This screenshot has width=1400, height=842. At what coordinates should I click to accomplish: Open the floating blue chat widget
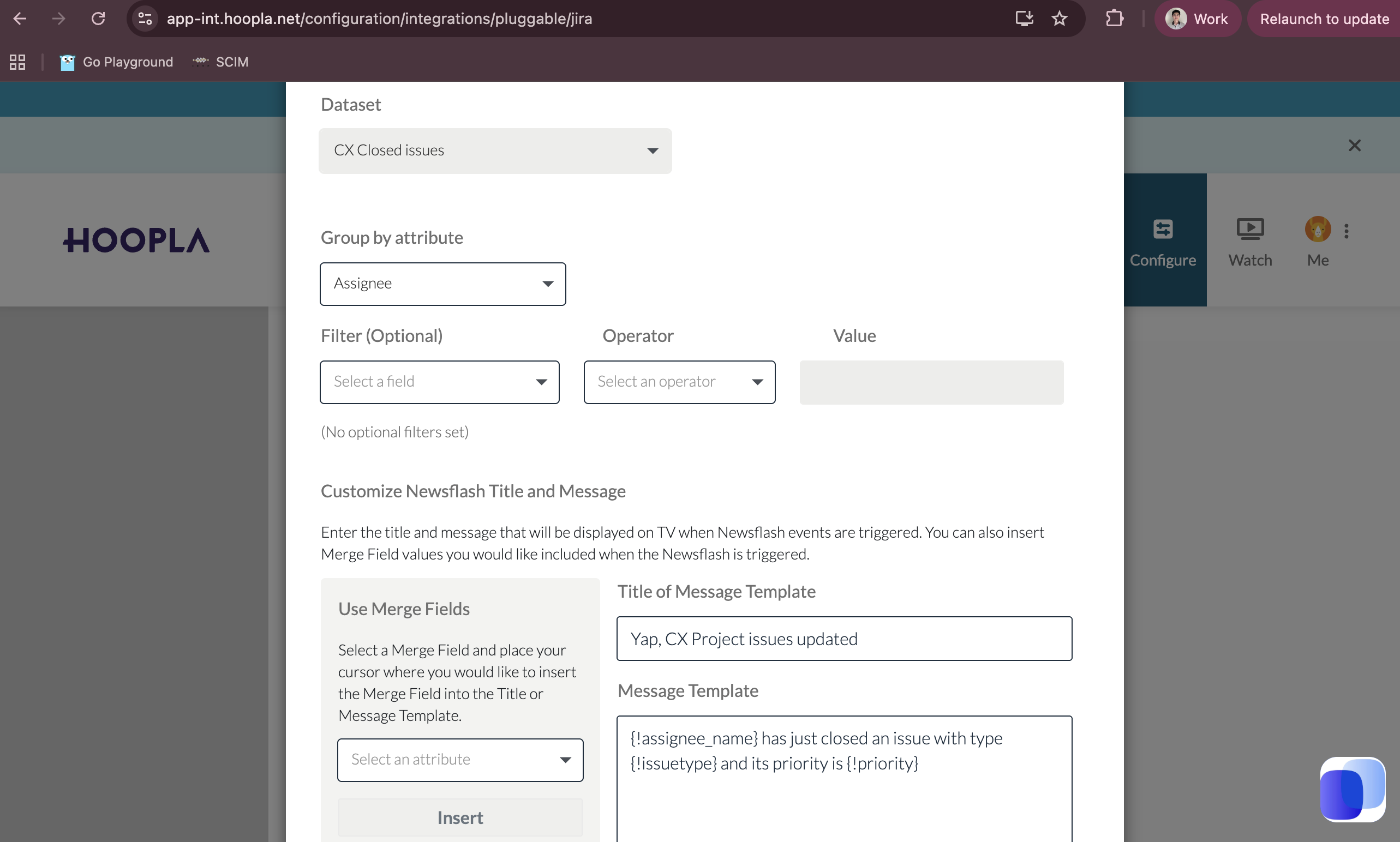(x=1353, y=789)
